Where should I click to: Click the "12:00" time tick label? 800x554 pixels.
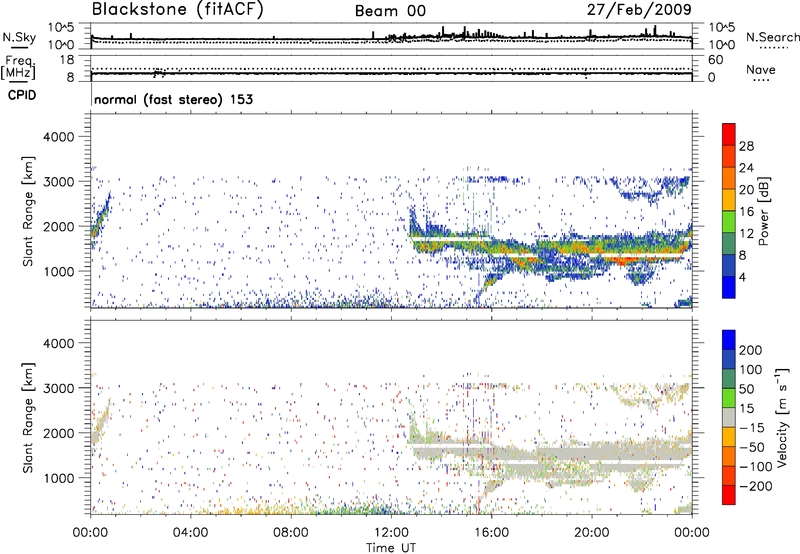tap(391, 533)
